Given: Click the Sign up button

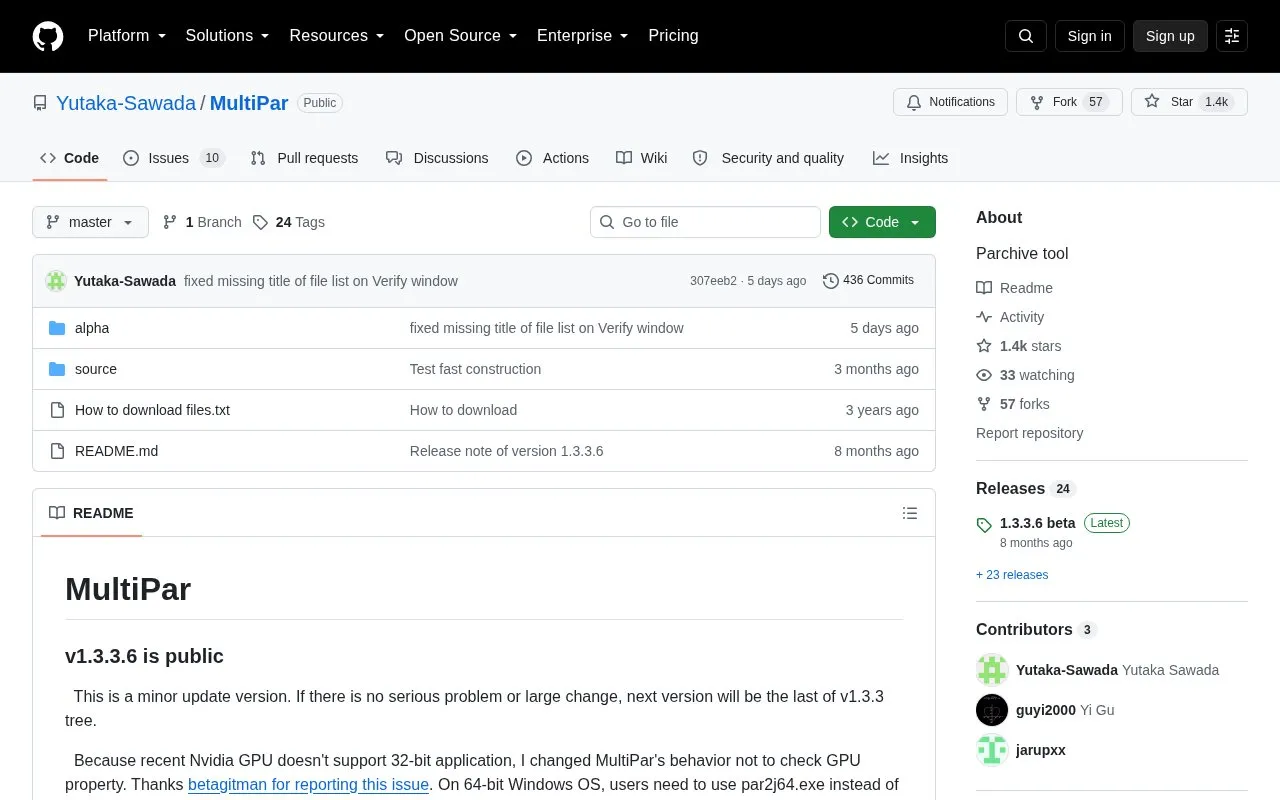Looking at the screenshot, I should (x=1170, y=36).
